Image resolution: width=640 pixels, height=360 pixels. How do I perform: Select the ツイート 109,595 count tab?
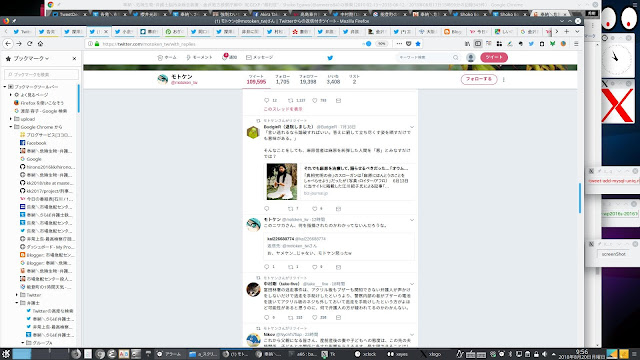(x=256, y=80)
